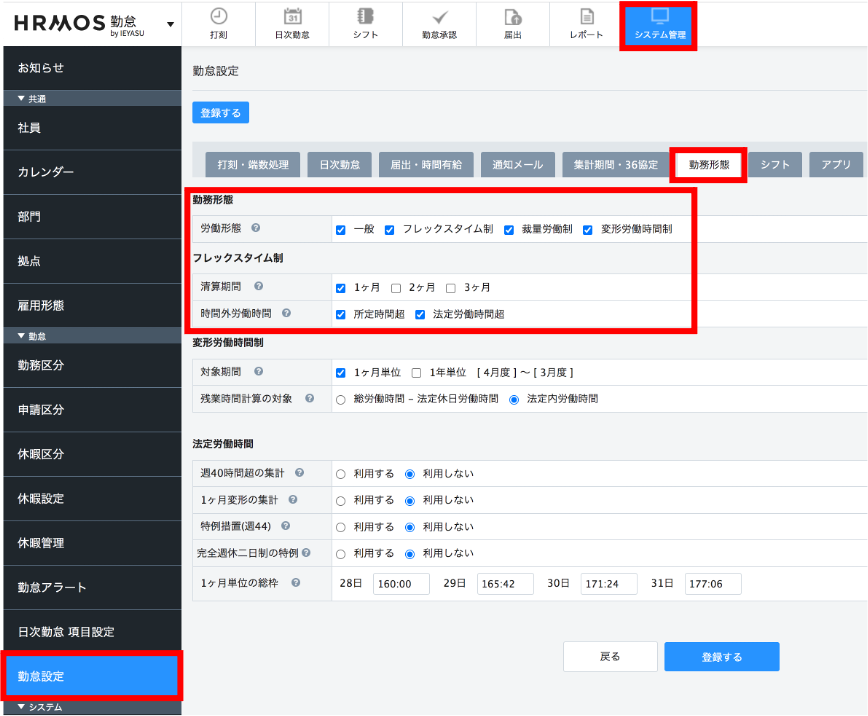Toggle the 所定時間超 checkbox
This screenshot has width=868, height=716.
340,315
